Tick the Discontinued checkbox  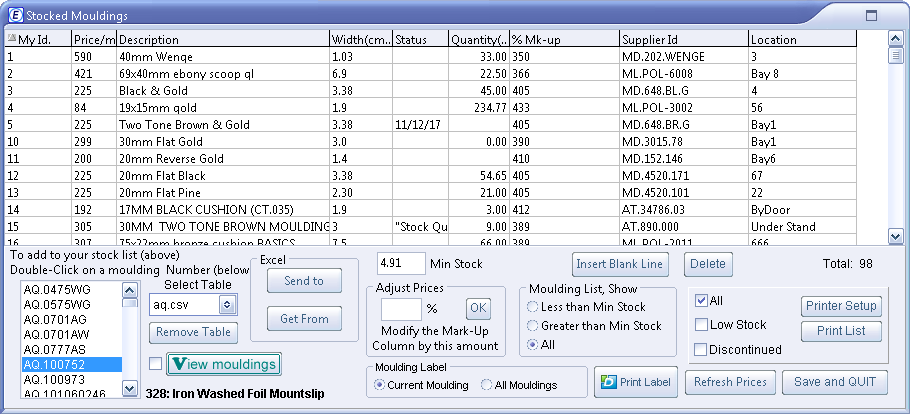click(702, 349)
